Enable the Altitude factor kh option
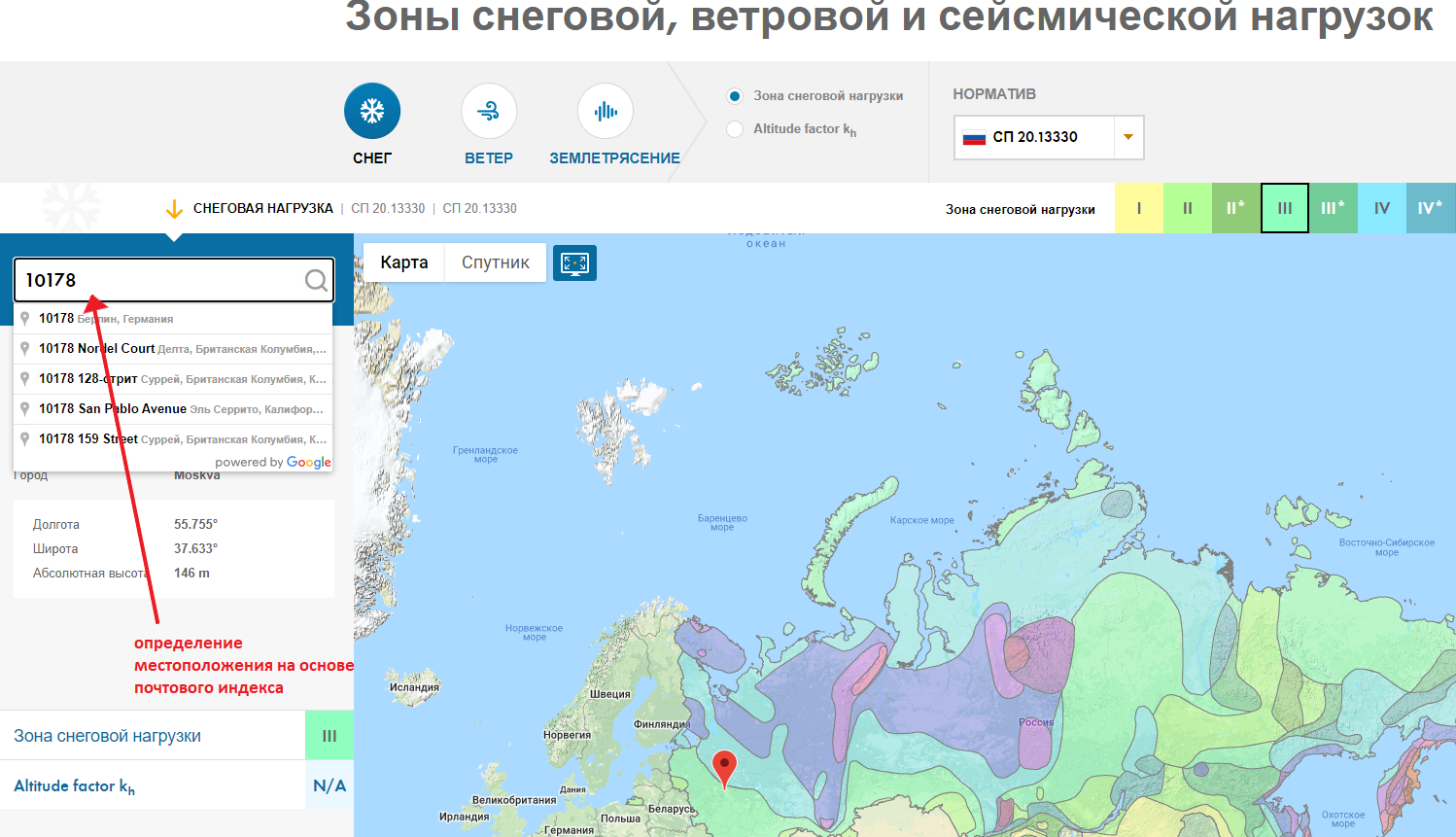Screen dimensions: 1456x837 tap(736, 128)
